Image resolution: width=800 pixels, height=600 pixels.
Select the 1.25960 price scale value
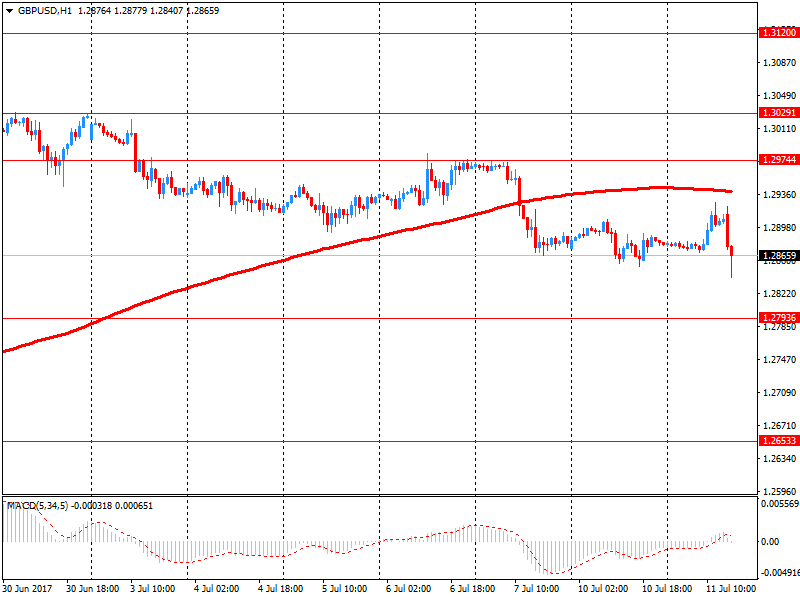coord(779,491)
